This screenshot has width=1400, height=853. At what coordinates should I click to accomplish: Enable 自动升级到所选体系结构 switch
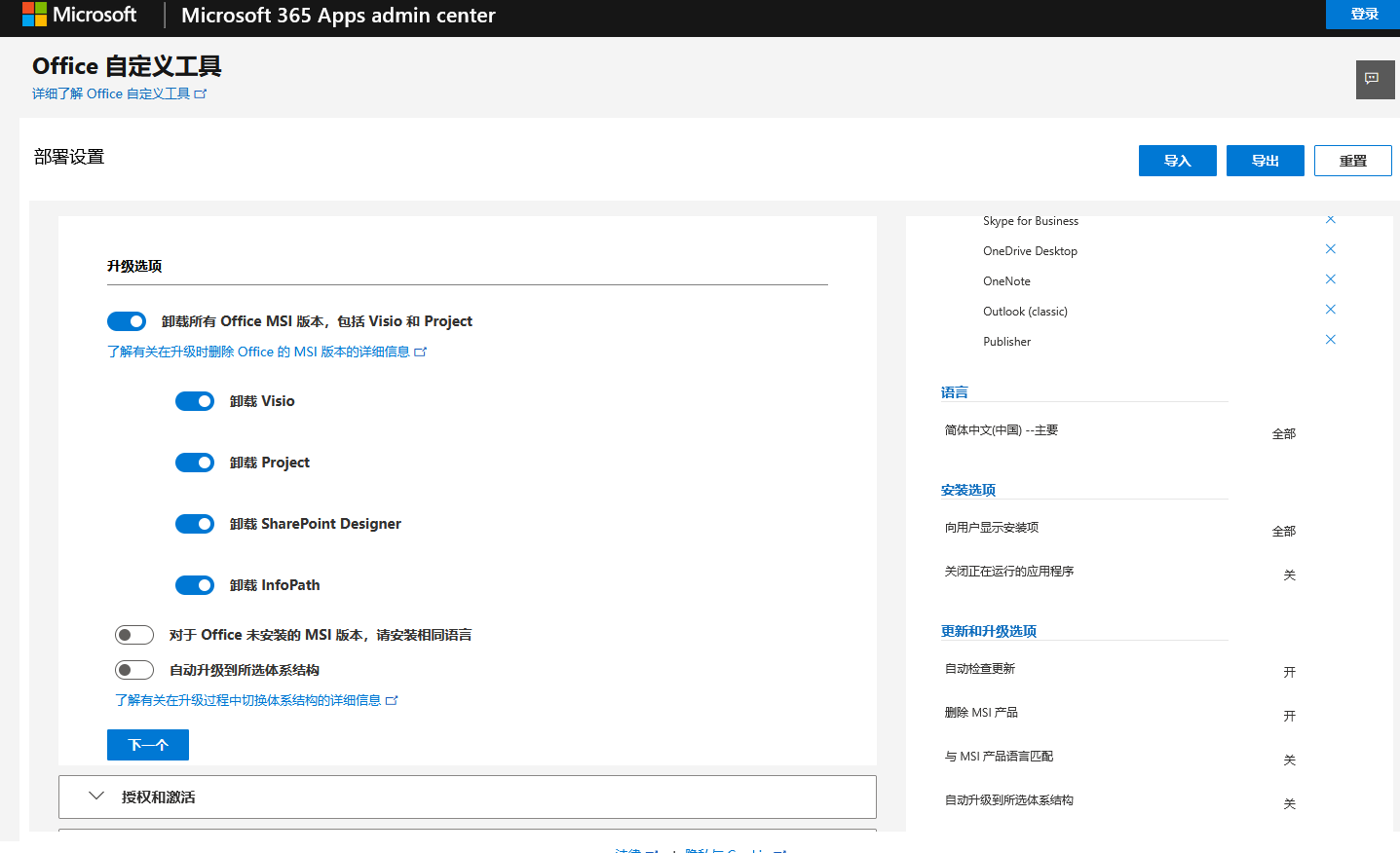pos(134,670)
